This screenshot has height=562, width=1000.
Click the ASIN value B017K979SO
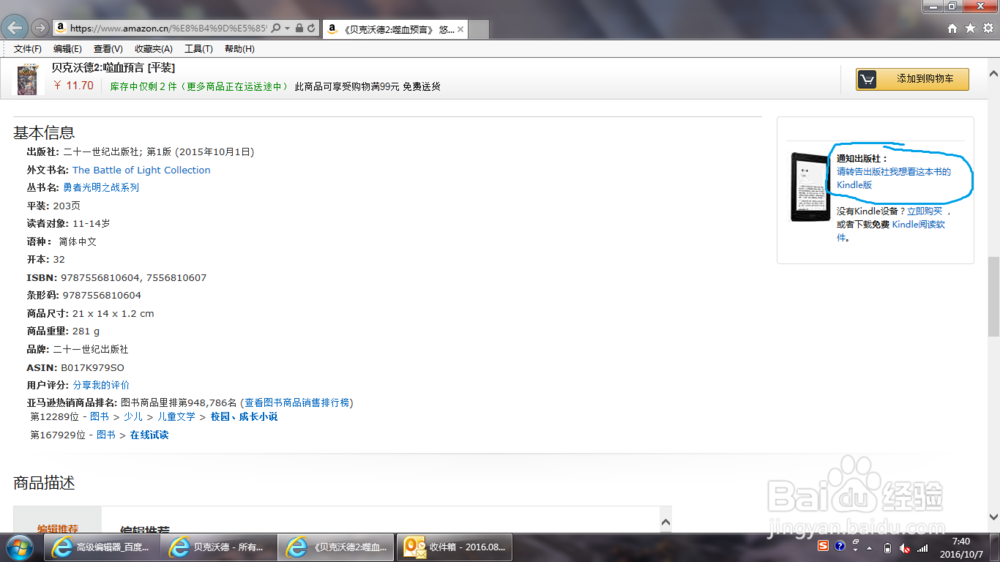92,367
